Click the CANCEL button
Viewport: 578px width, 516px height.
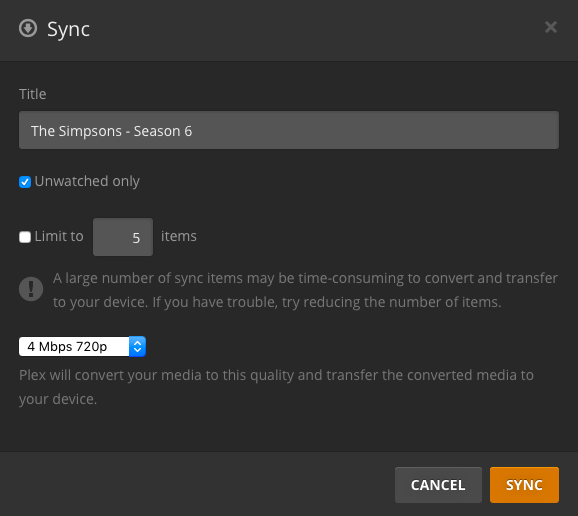point(438,485)
